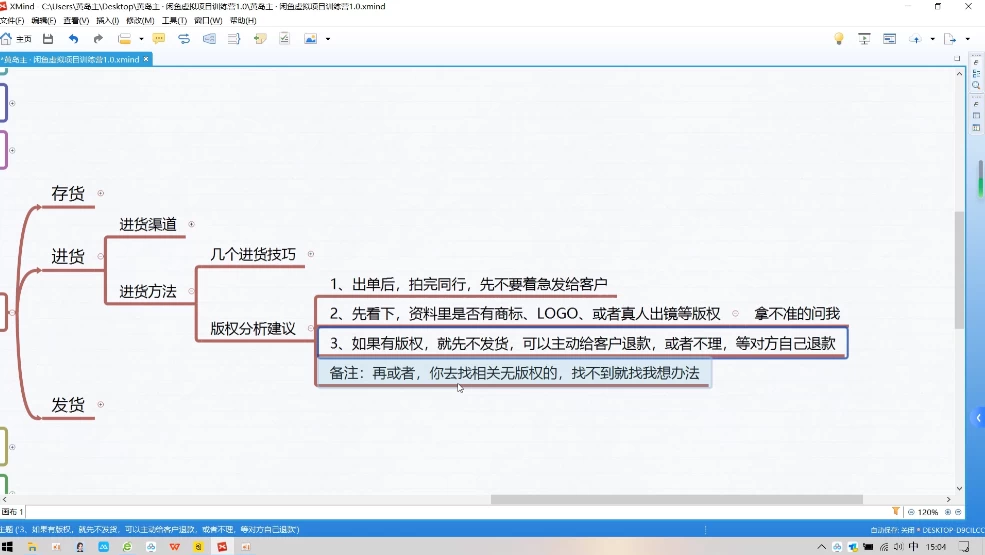Open the 插入(I) menu
This screenshot has height=555, width=985.
pos(107,21)
